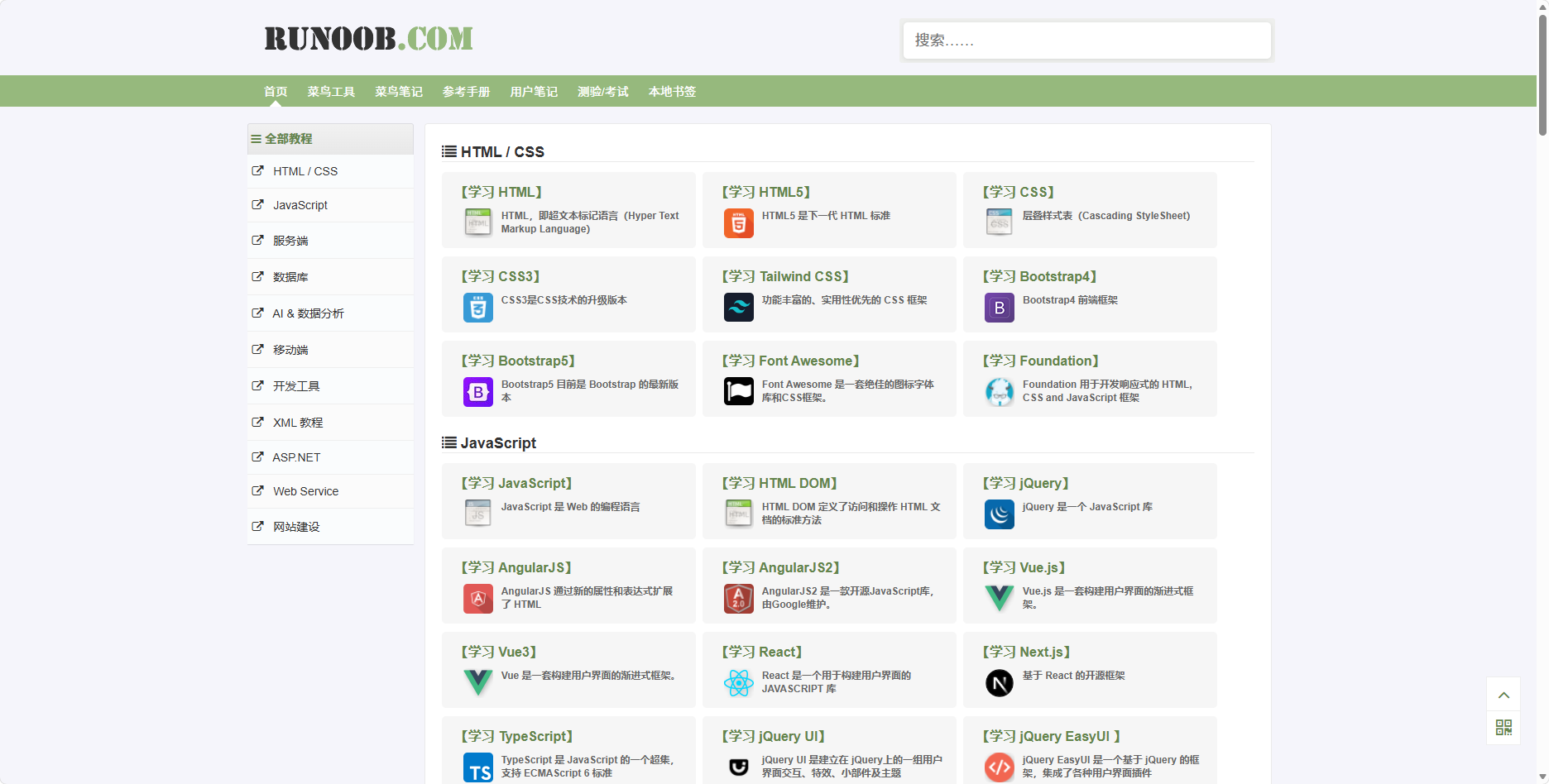Click the AngularJS red shield icon

click(477, 599)
